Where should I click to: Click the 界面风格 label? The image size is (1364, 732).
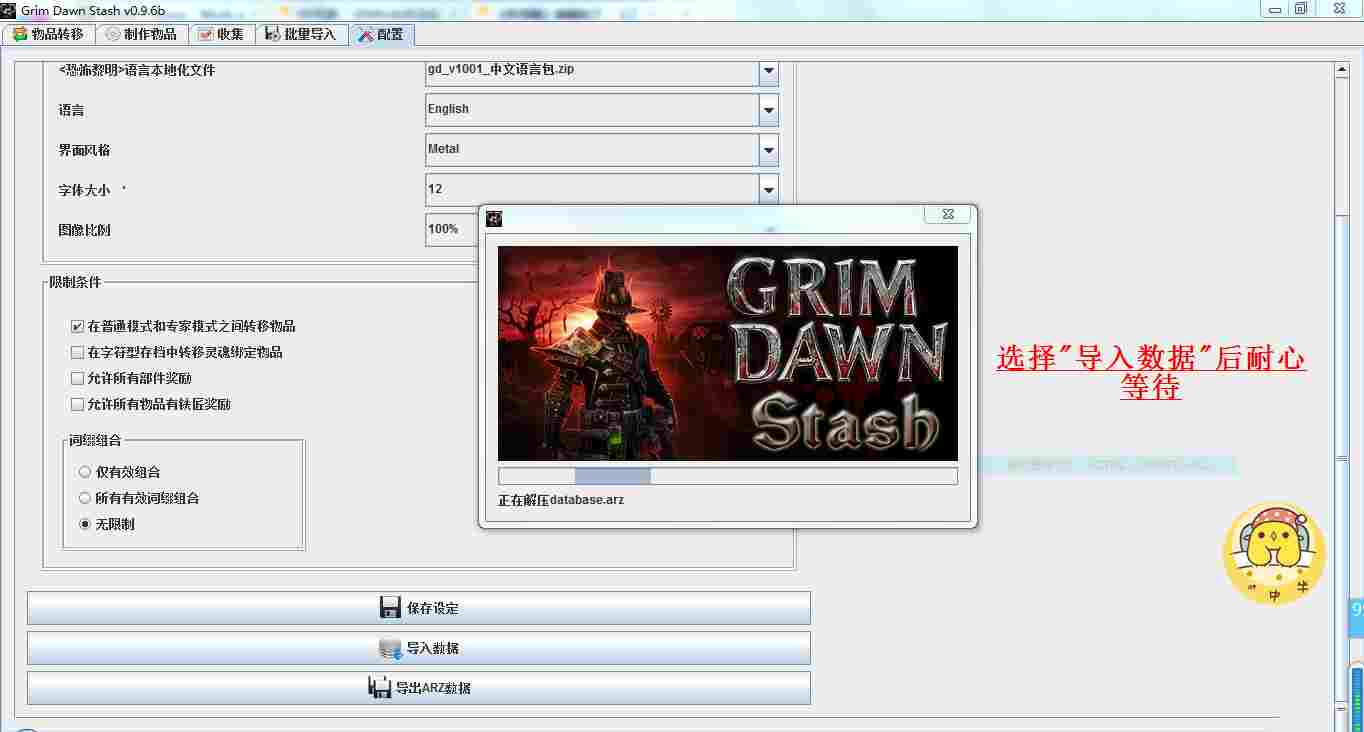(84, 150)
